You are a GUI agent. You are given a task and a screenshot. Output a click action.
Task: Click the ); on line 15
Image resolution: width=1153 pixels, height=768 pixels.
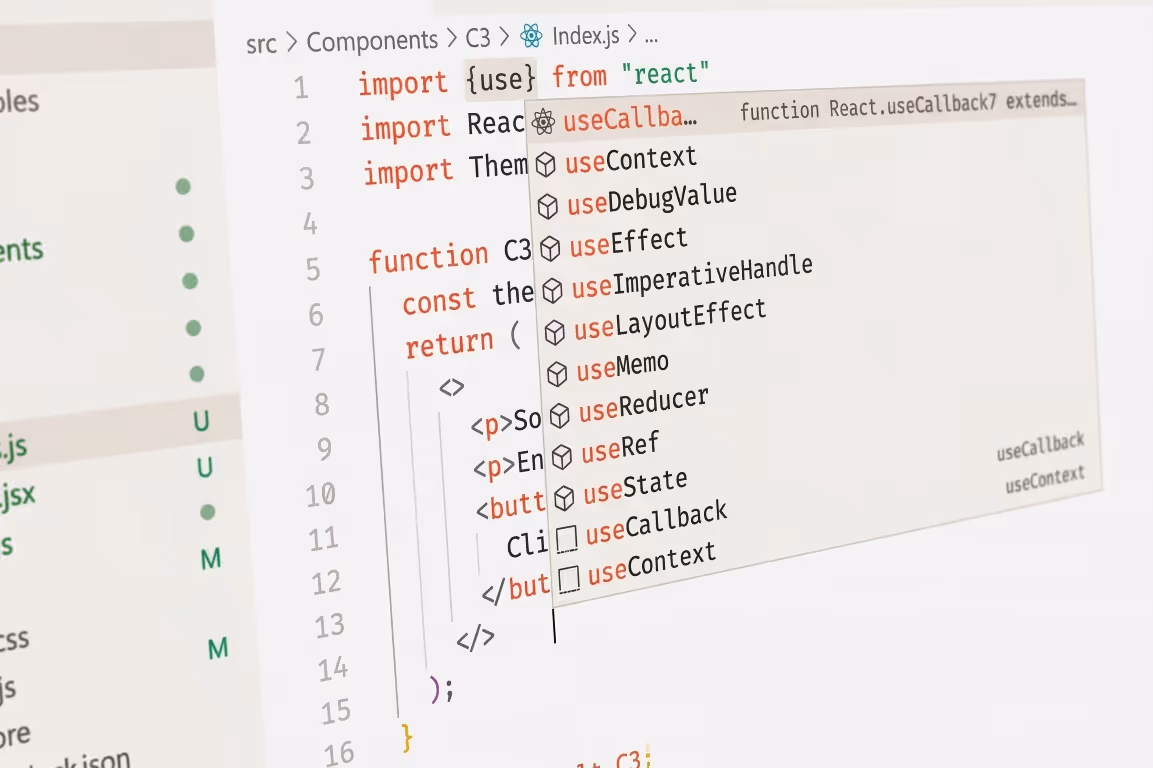click(441, 689)
